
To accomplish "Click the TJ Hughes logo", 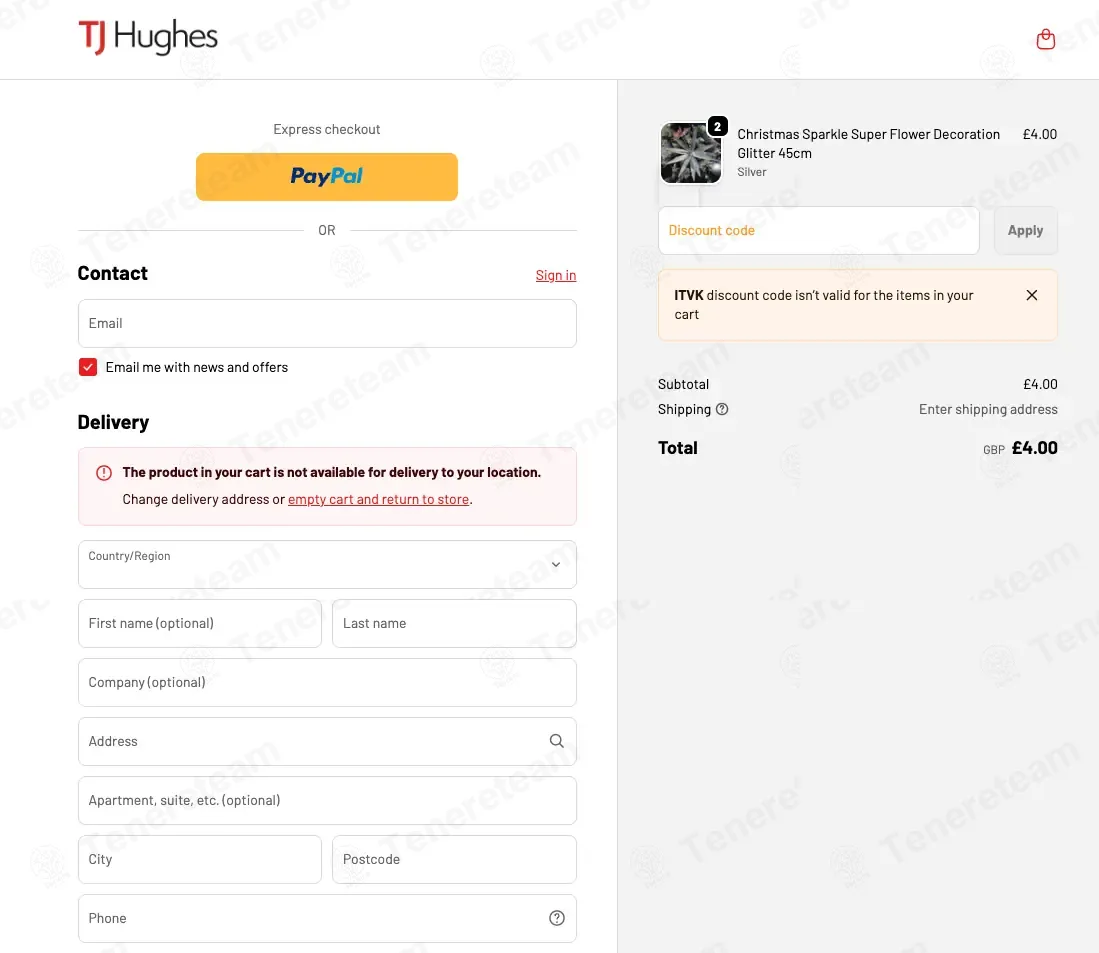I will (148, 37).
